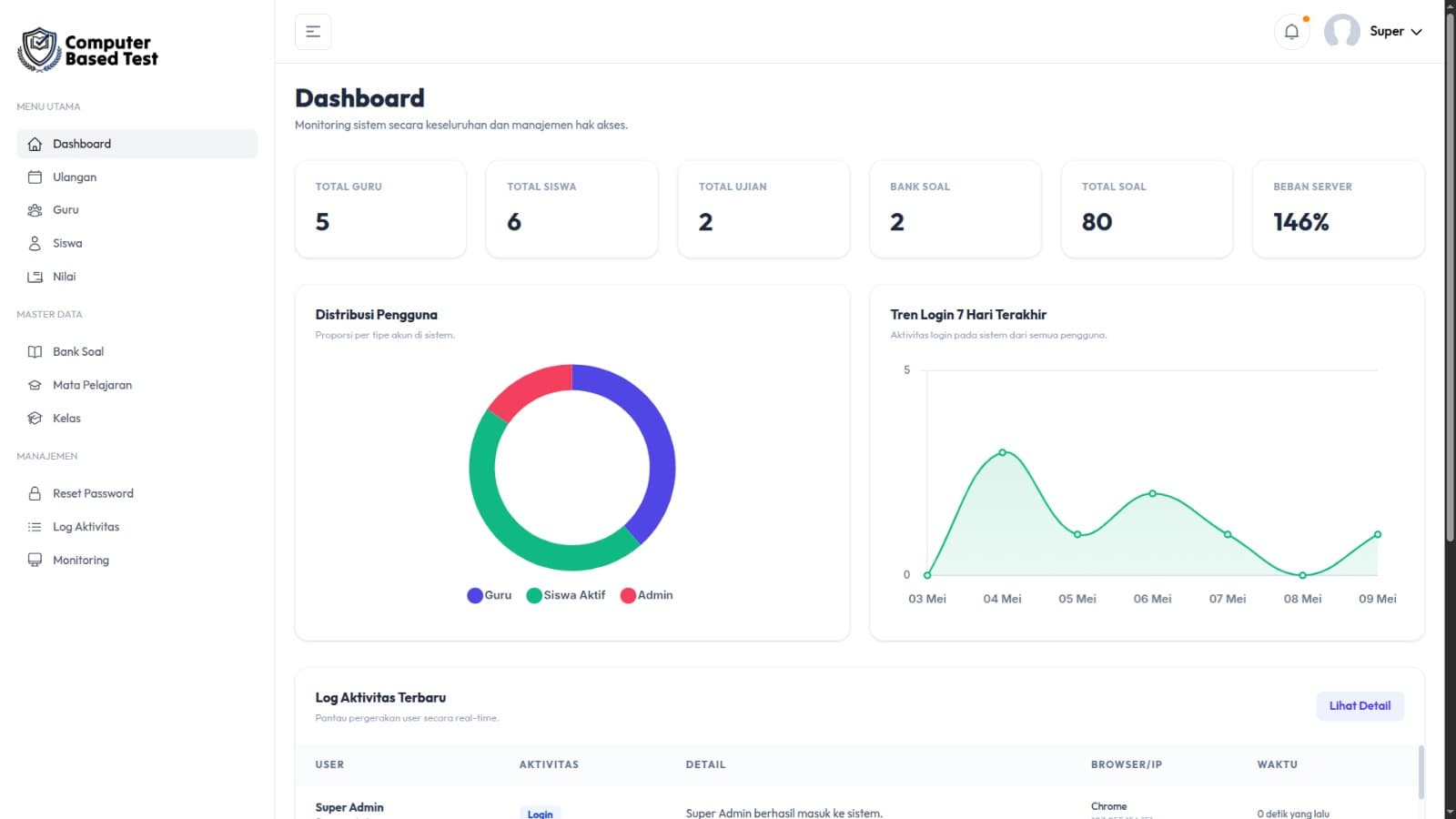
Task: Click the Dashboard home icon in sidebar
Action: (x=35, y=144)
